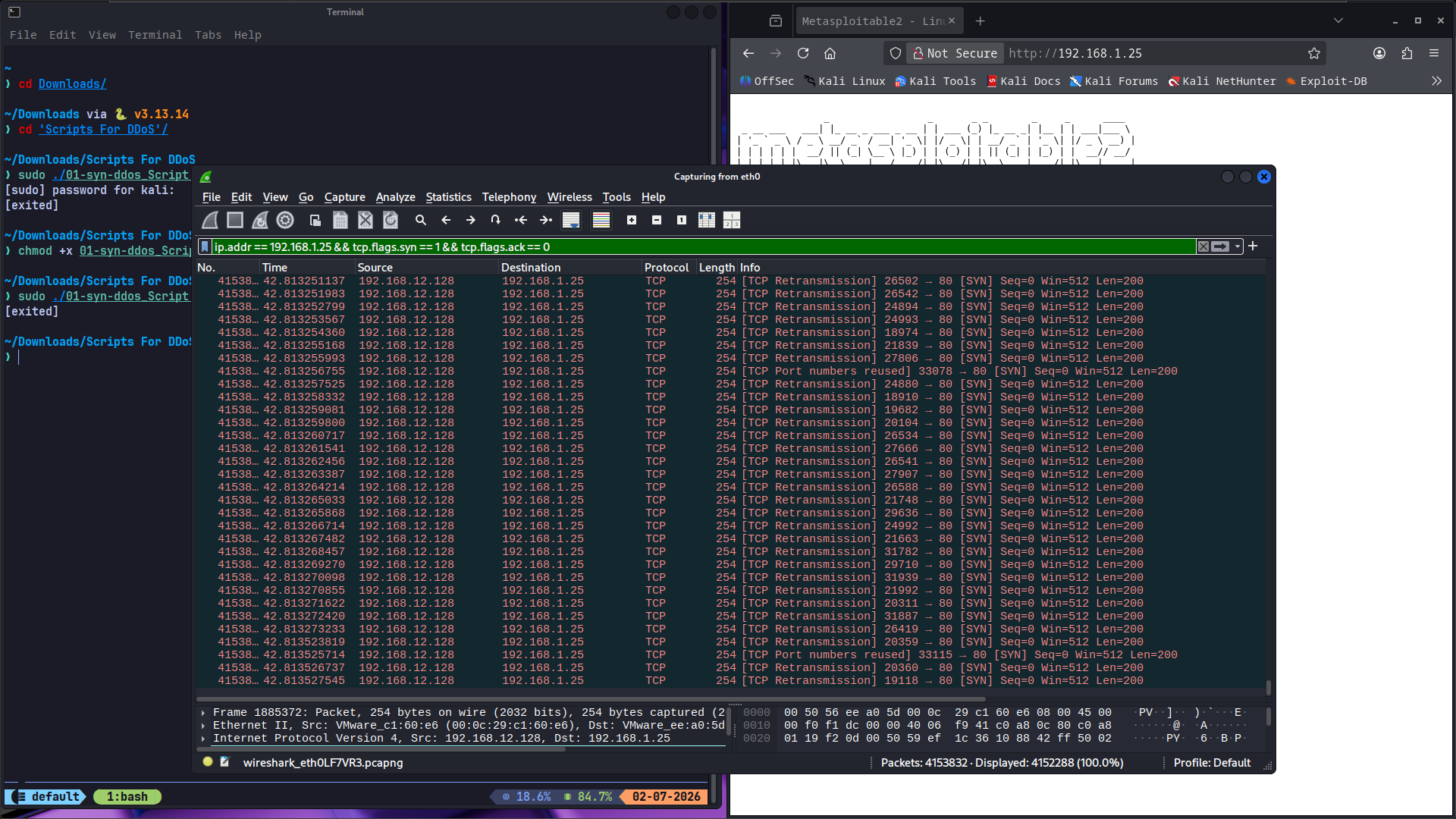Open display filter history dropdown

click(x=1238, y=246)
